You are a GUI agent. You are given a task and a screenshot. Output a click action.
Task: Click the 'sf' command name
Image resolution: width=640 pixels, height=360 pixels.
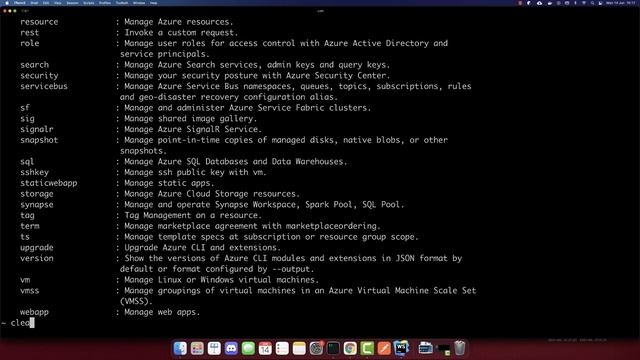[x=25, y=108]
